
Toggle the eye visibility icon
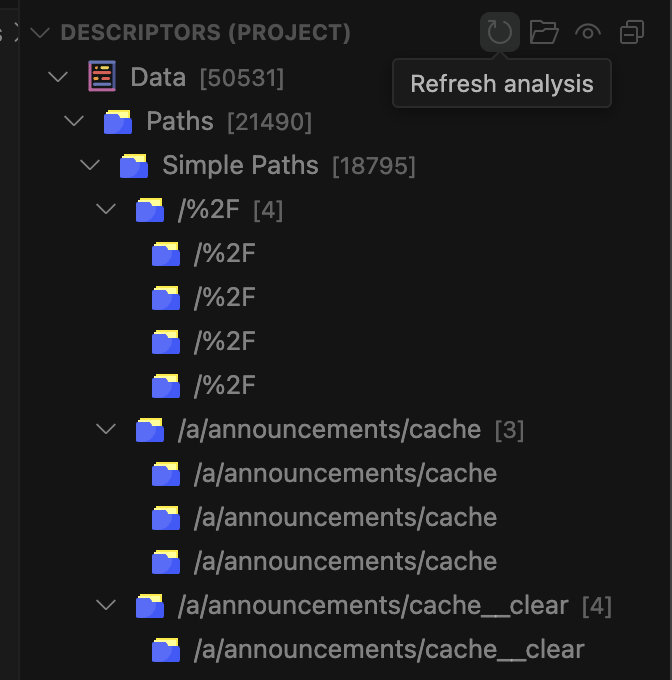pos(588,33)
